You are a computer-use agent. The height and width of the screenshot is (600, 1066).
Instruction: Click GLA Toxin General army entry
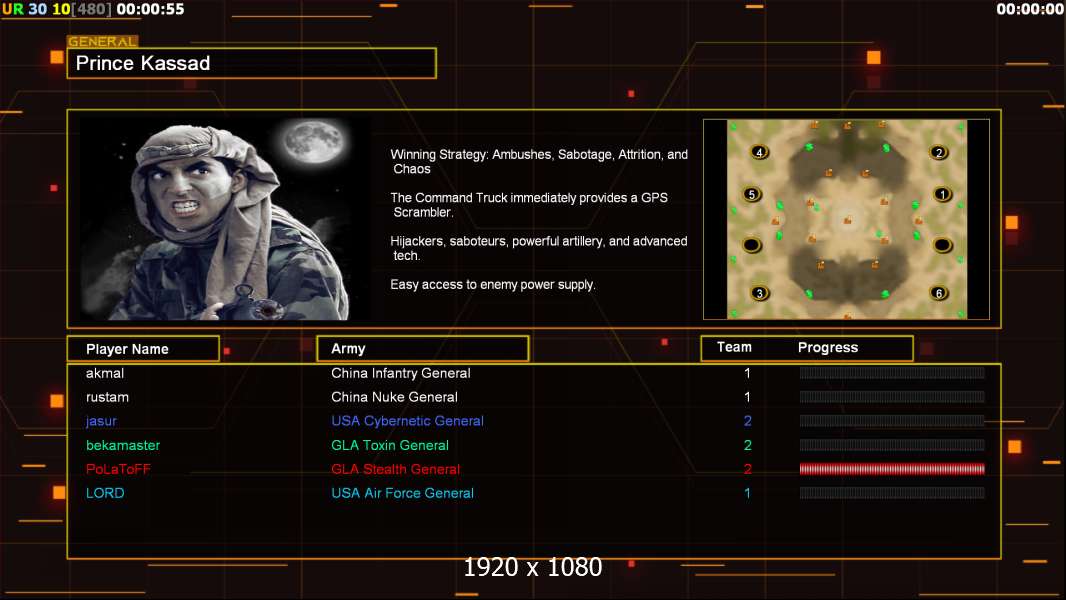point(390,445)
